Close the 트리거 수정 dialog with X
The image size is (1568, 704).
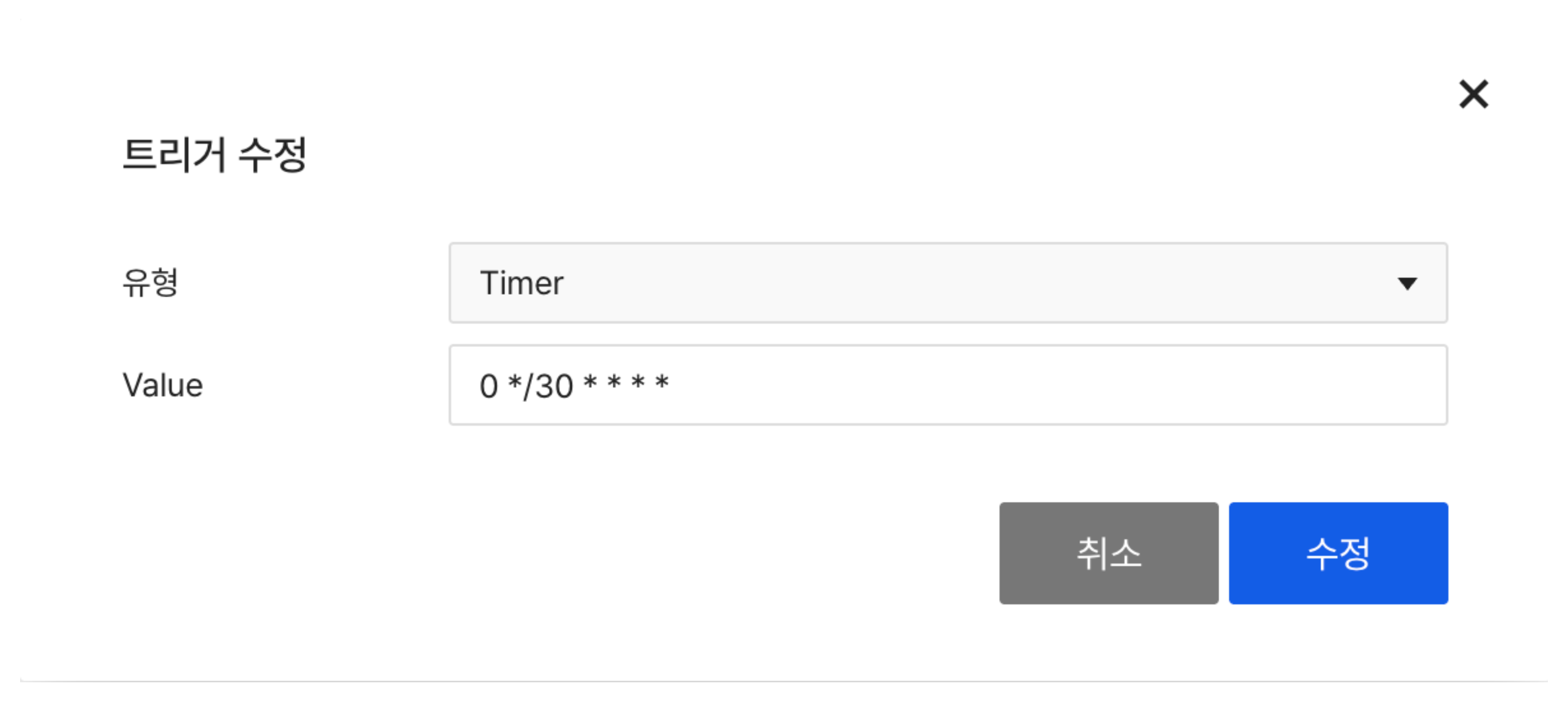click(1473, 95)
